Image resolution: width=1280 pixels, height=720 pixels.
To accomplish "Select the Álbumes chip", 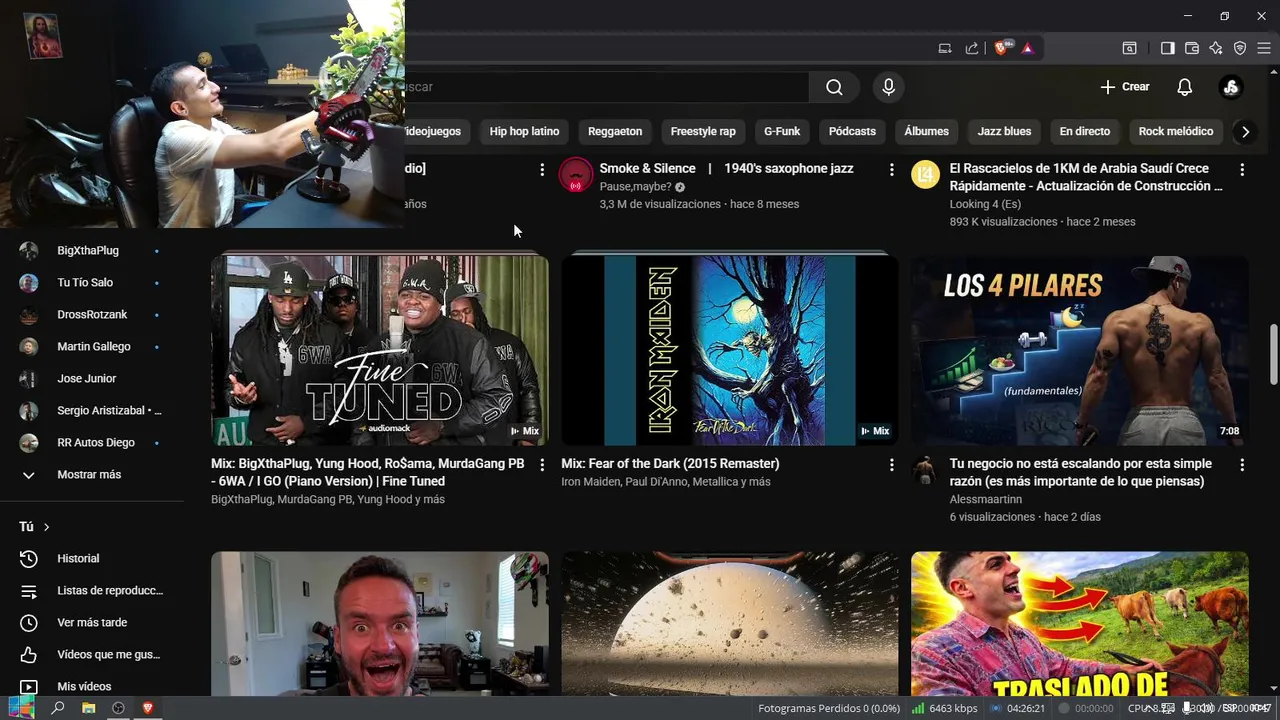I will 927,131.
